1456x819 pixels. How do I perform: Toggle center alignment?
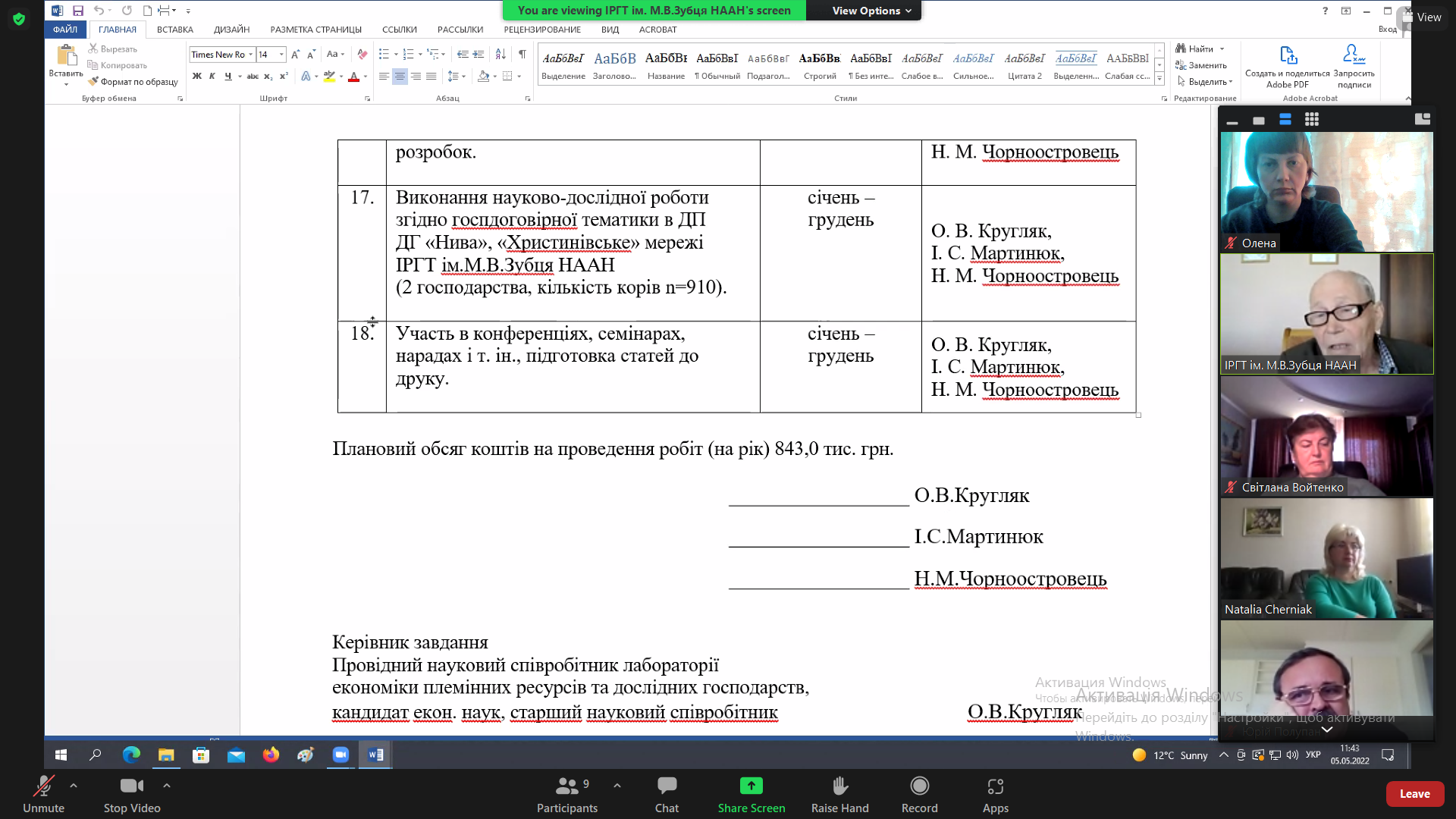click(x=400, y=77)
